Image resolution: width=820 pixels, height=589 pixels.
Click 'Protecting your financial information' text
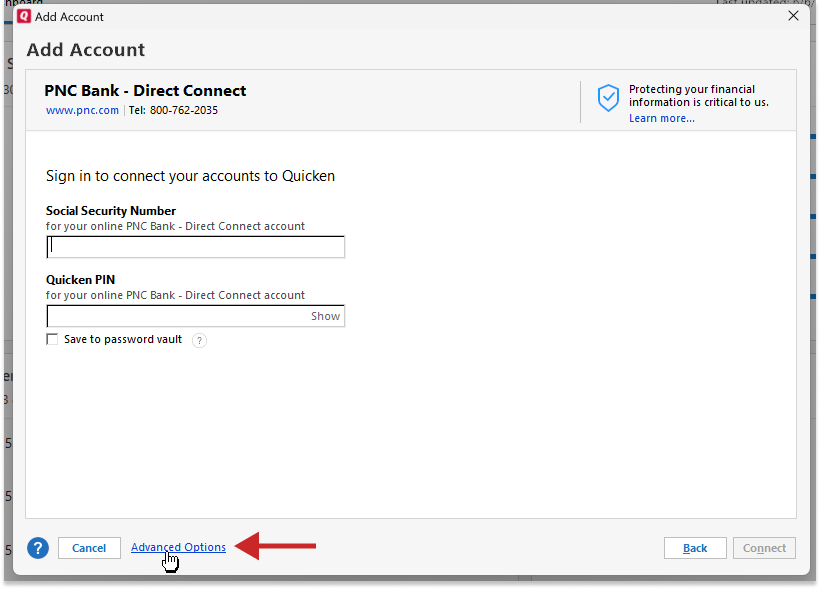click(699, 96)
